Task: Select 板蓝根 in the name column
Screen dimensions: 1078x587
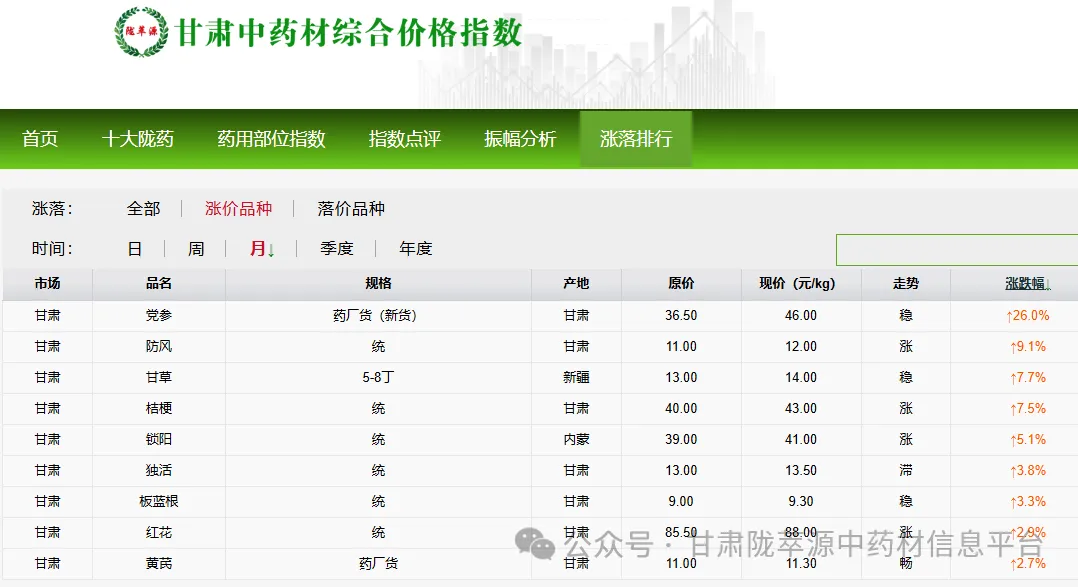Action: tap(159, 501)
